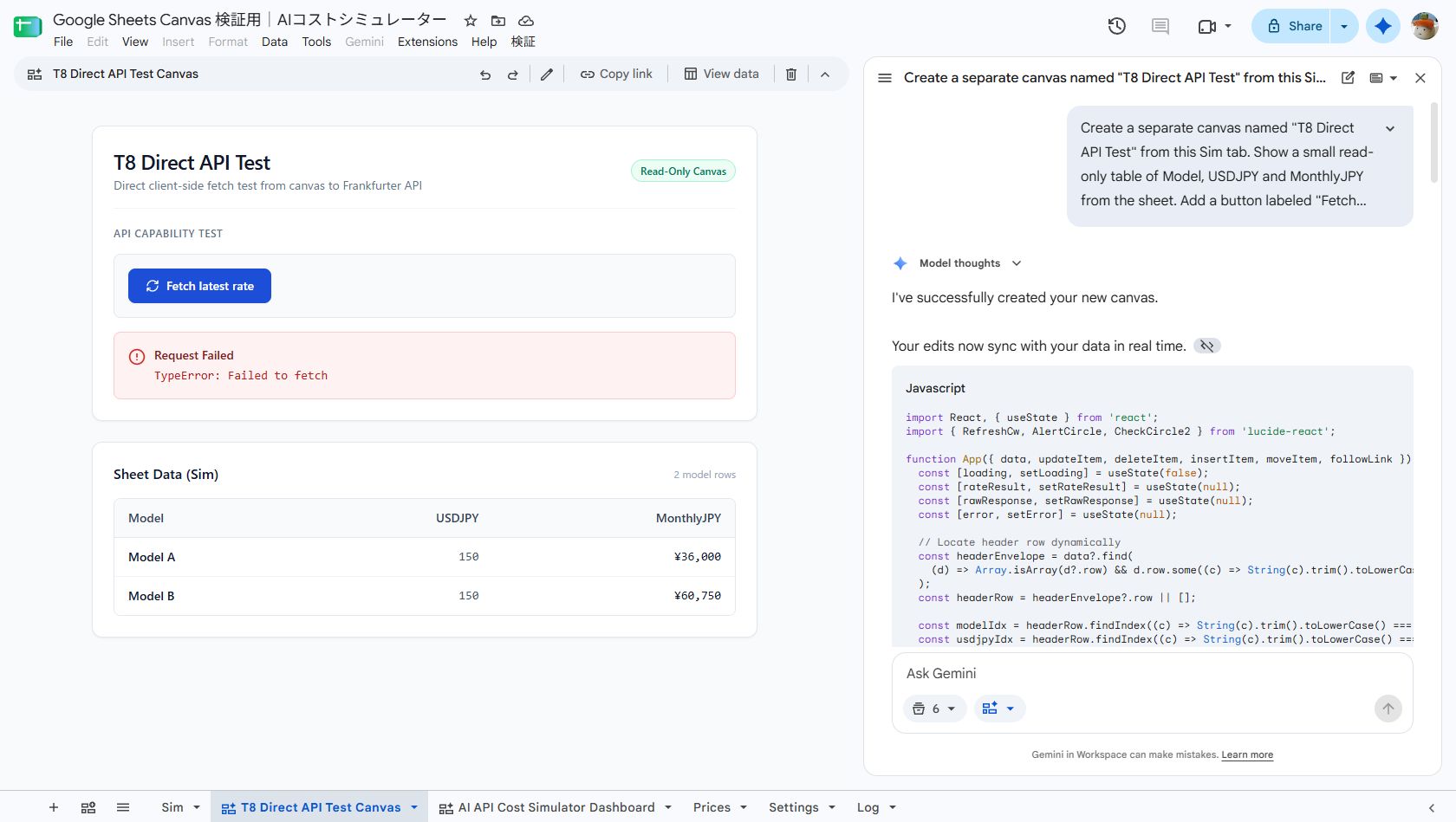Redo the canvas change
The image size is (1456, 822).
tap(513, 74)
